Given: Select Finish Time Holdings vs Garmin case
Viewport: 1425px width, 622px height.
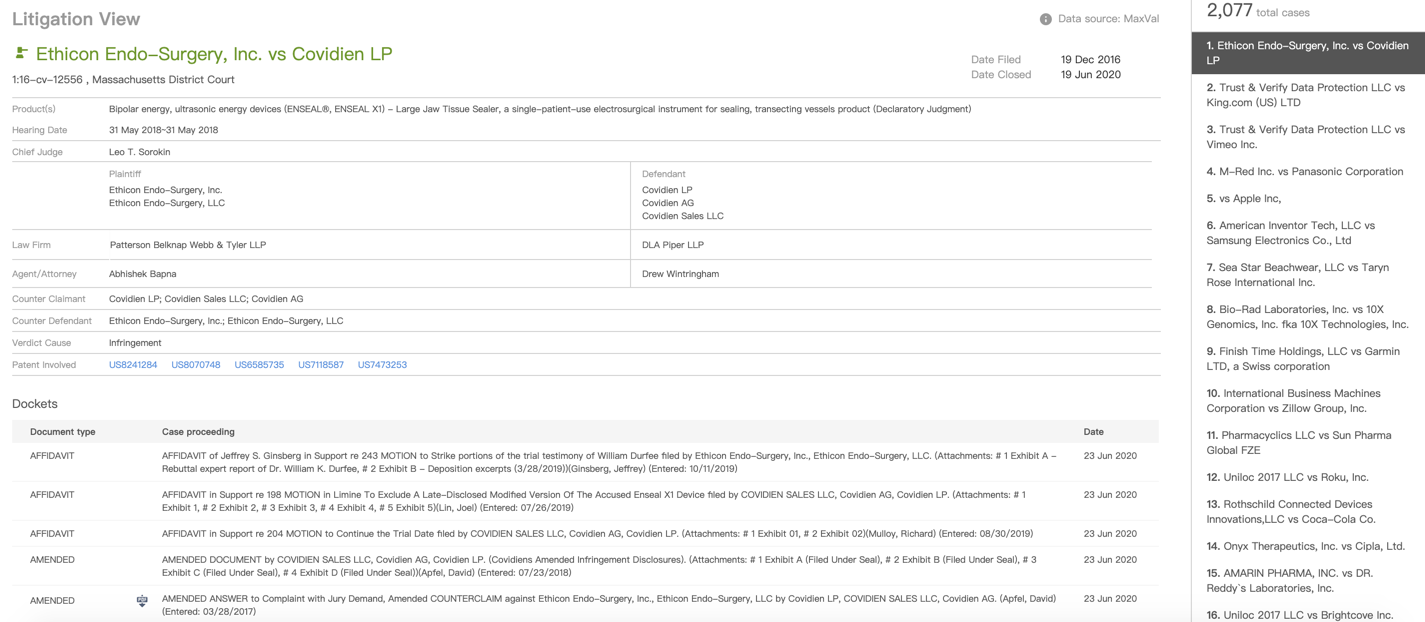Looking at the screenshot, I should [x=1303, y=359].
